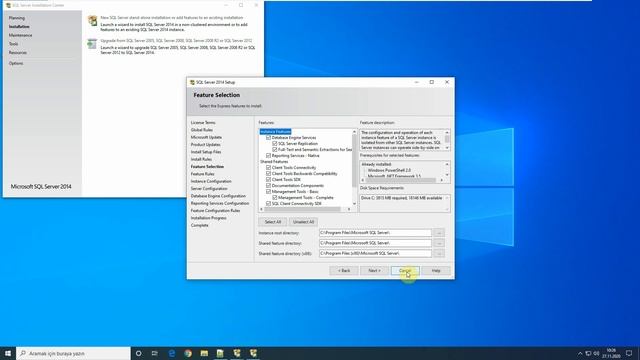Toggle Full-Text and Semantic Extractions checkbox
Viewport: 640px width, 360px height.
click(275, 150)
